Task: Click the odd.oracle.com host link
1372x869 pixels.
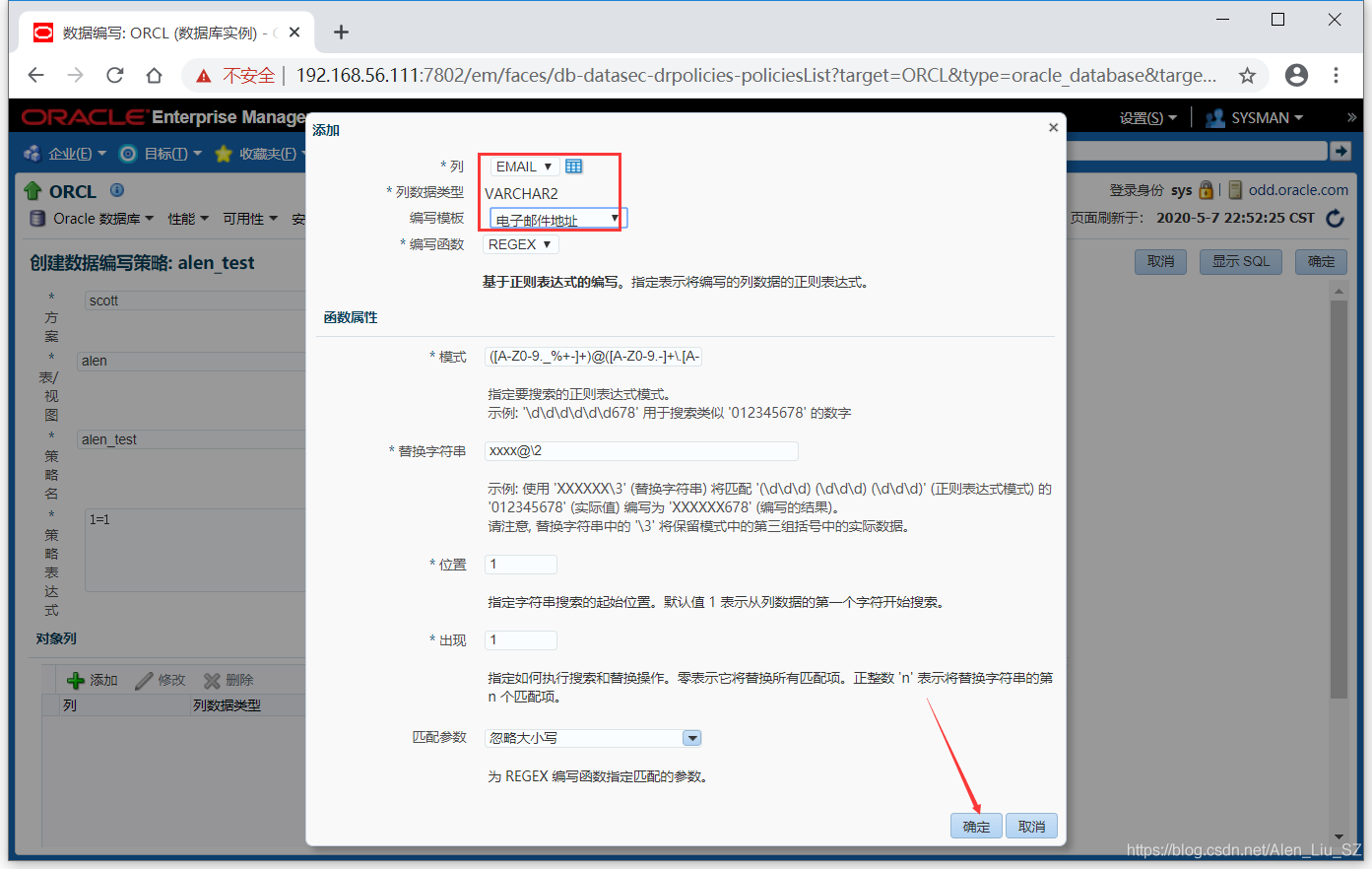Action: 1298,190
